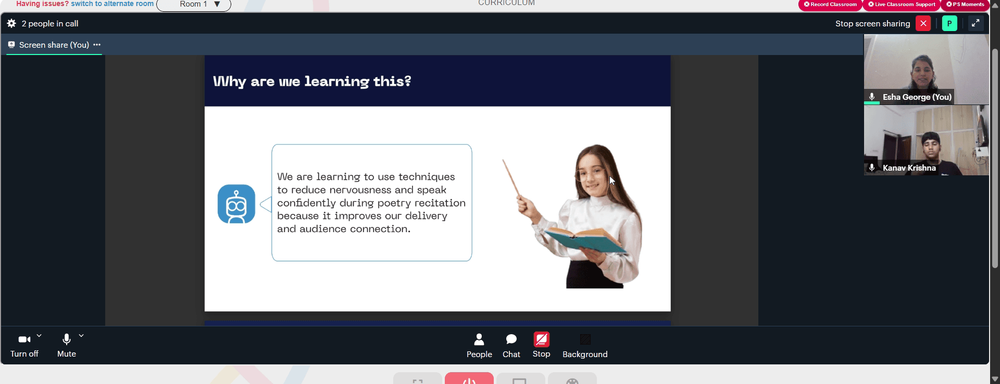
Task: Click the '2 people in call' text
Action: [50, 24]
